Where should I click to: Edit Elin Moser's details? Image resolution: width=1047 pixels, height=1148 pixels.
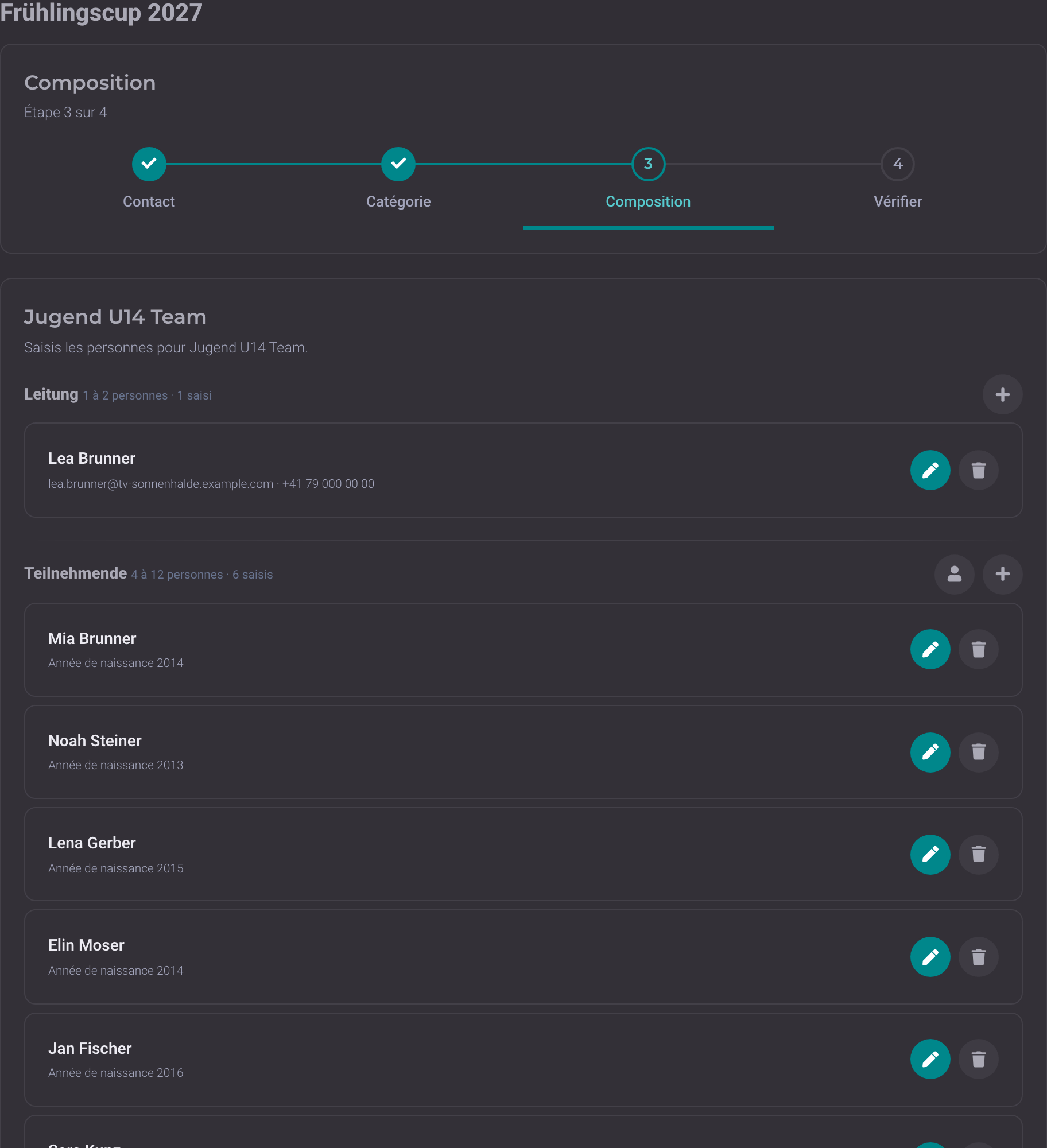[930, 957]
